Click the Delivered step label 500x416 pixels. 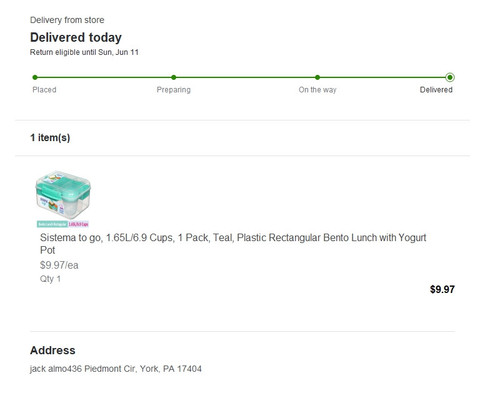coord(436,90)
